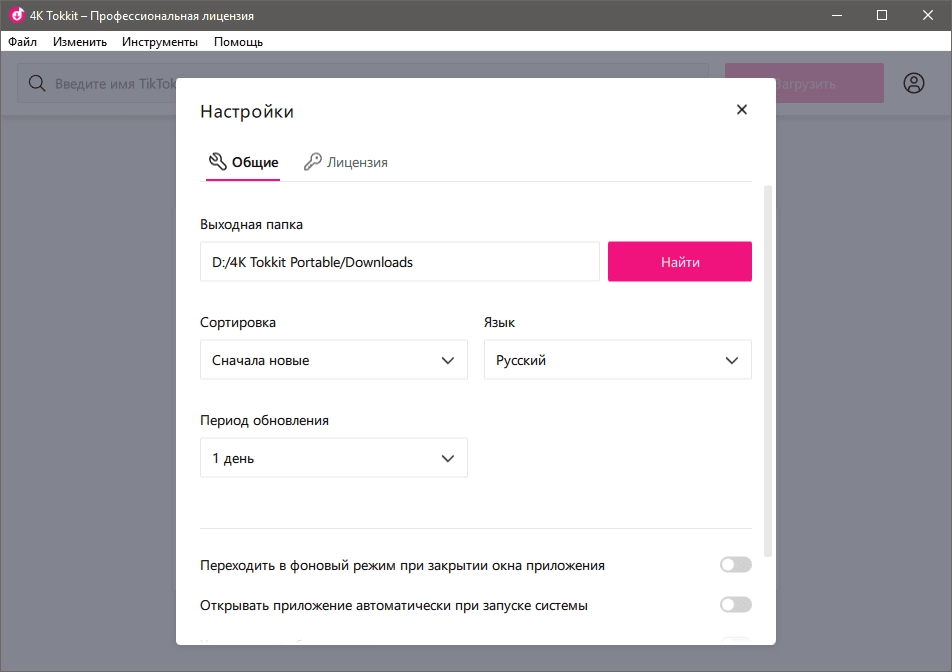Click the 4K Tokkit app logo icon
The image size is (952, 672).
pyautogui.click(x=16, y=15)
